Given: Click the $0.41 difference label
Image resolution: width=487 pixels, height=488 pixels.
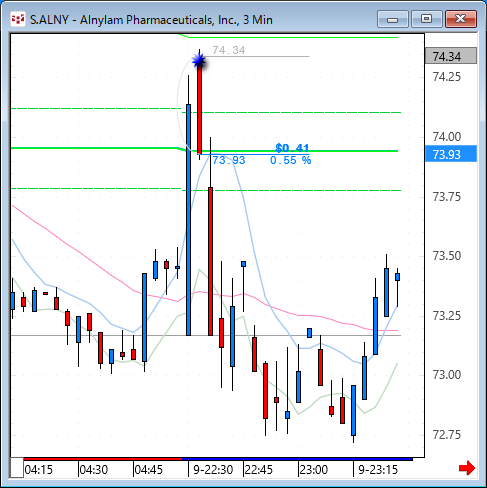Looking at the screenshot, I should click(x=292, y=147).
